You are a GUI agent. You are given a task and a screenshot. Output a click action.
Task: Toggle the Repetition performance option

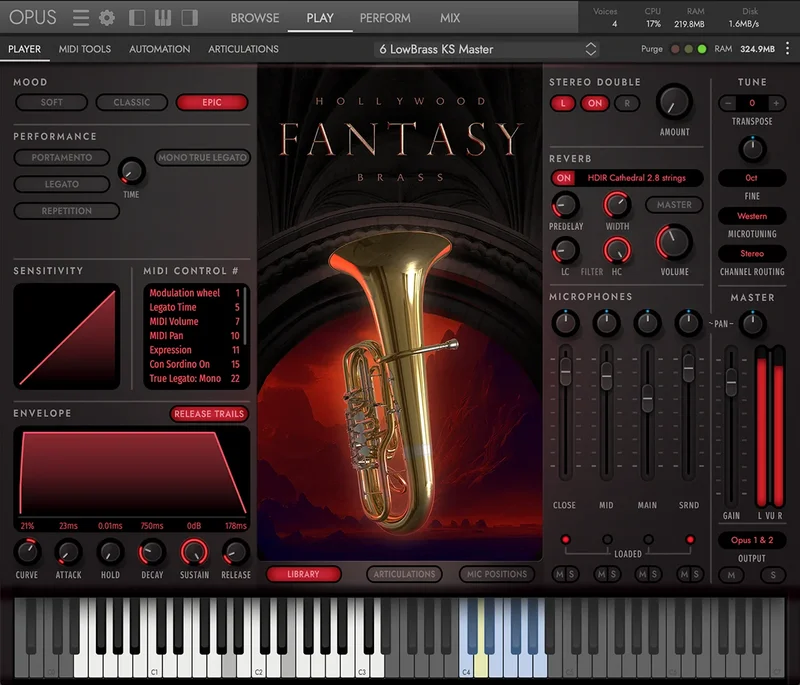[x=67, y=211]
